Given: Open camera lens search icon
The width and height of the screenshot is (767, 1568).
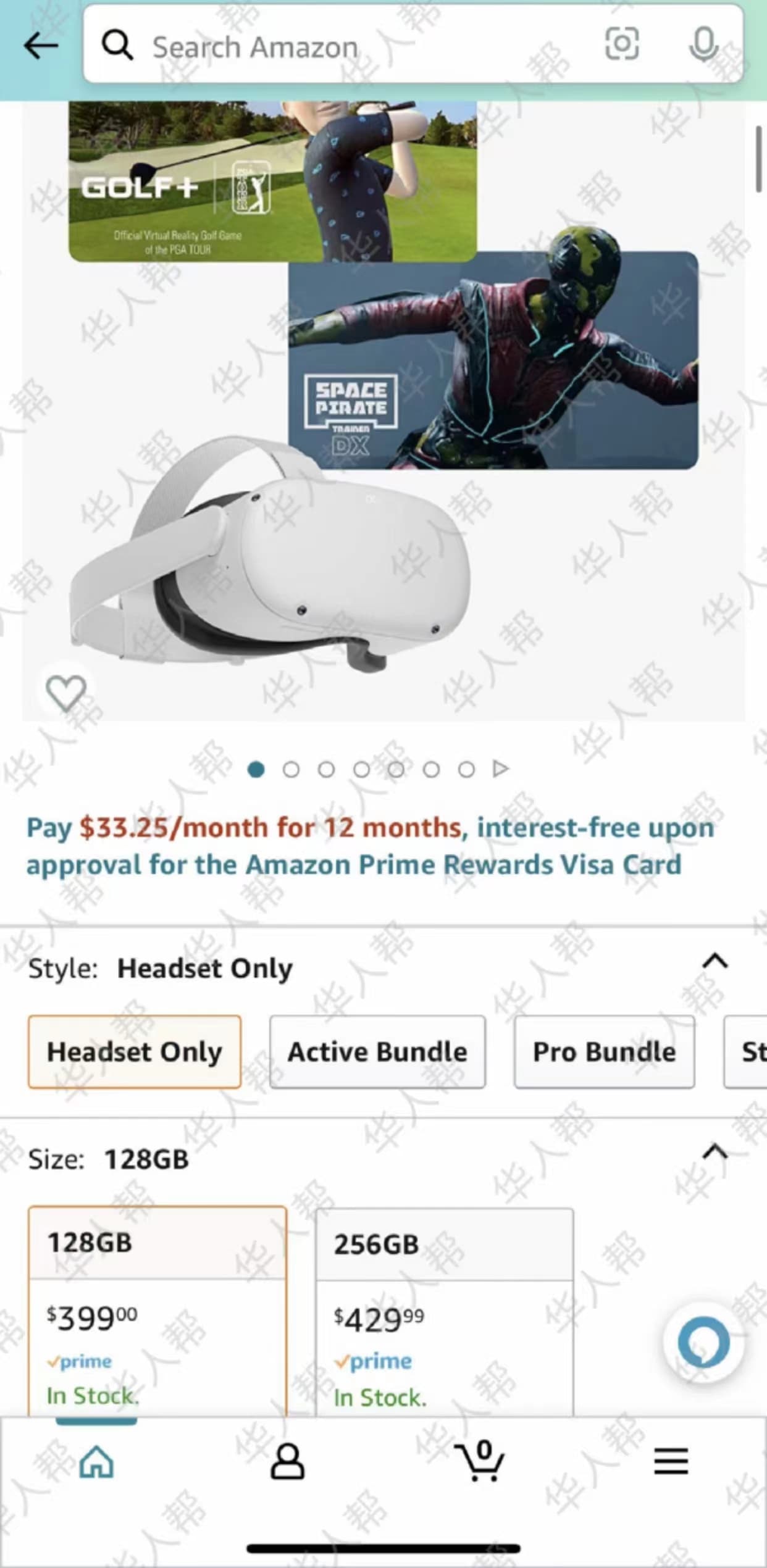Looking at the screenshot, I should [x=621, y=44].
